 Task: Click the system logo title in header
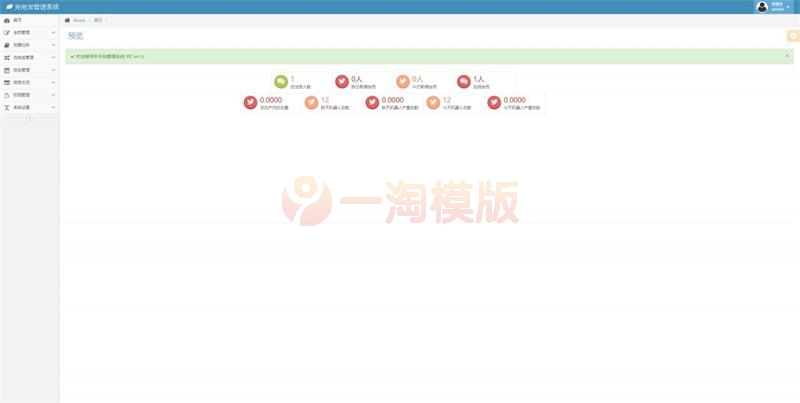[32, 6]
